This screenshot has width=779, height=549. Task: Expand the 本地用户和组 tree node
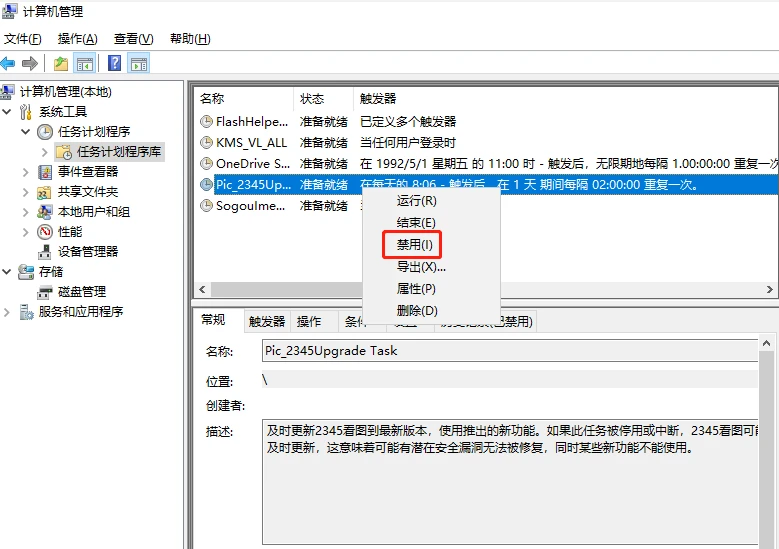(x=26, y=211)
